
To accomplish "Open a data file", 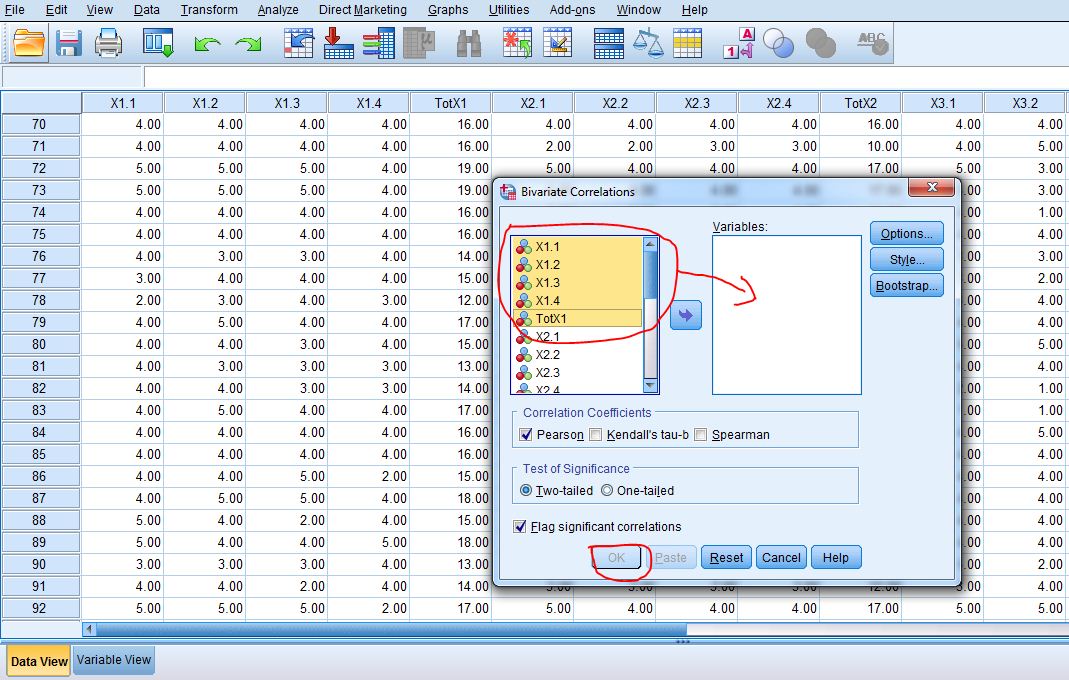I will 27,43.
